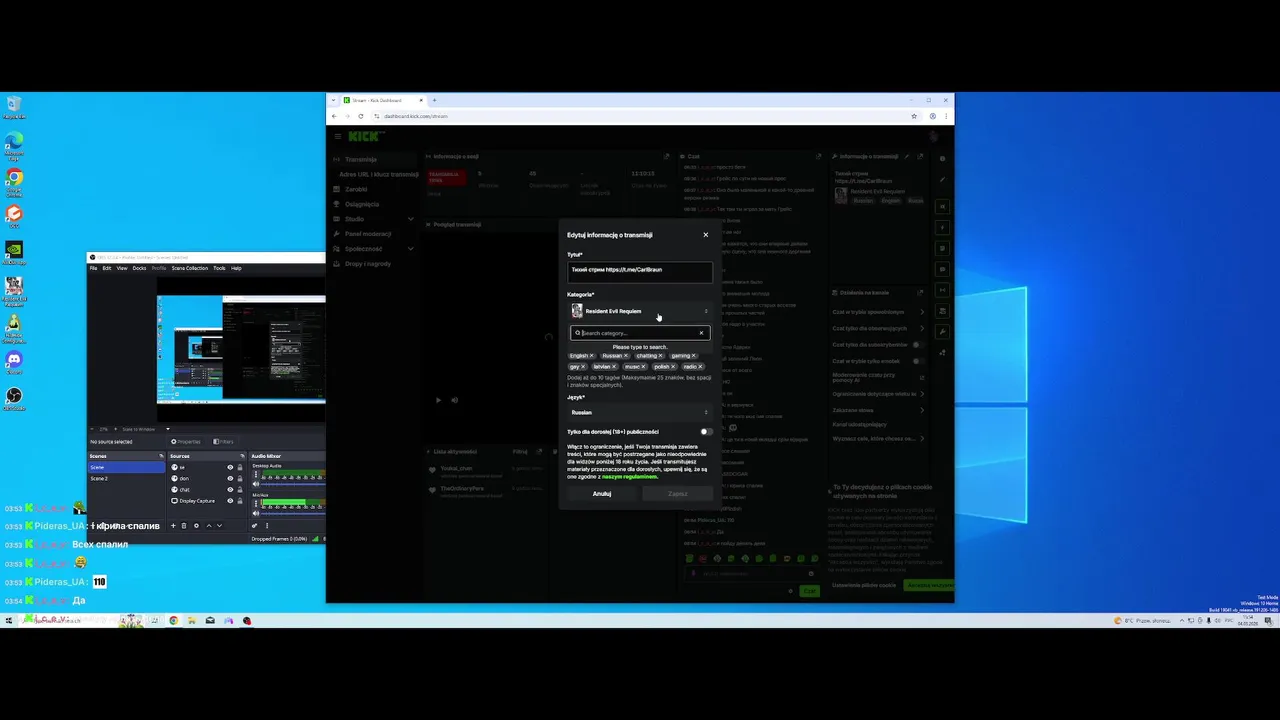The height and width of the screenshot is (720, 1280).
Task: Click the browser address bar
Action: point(640,116)
